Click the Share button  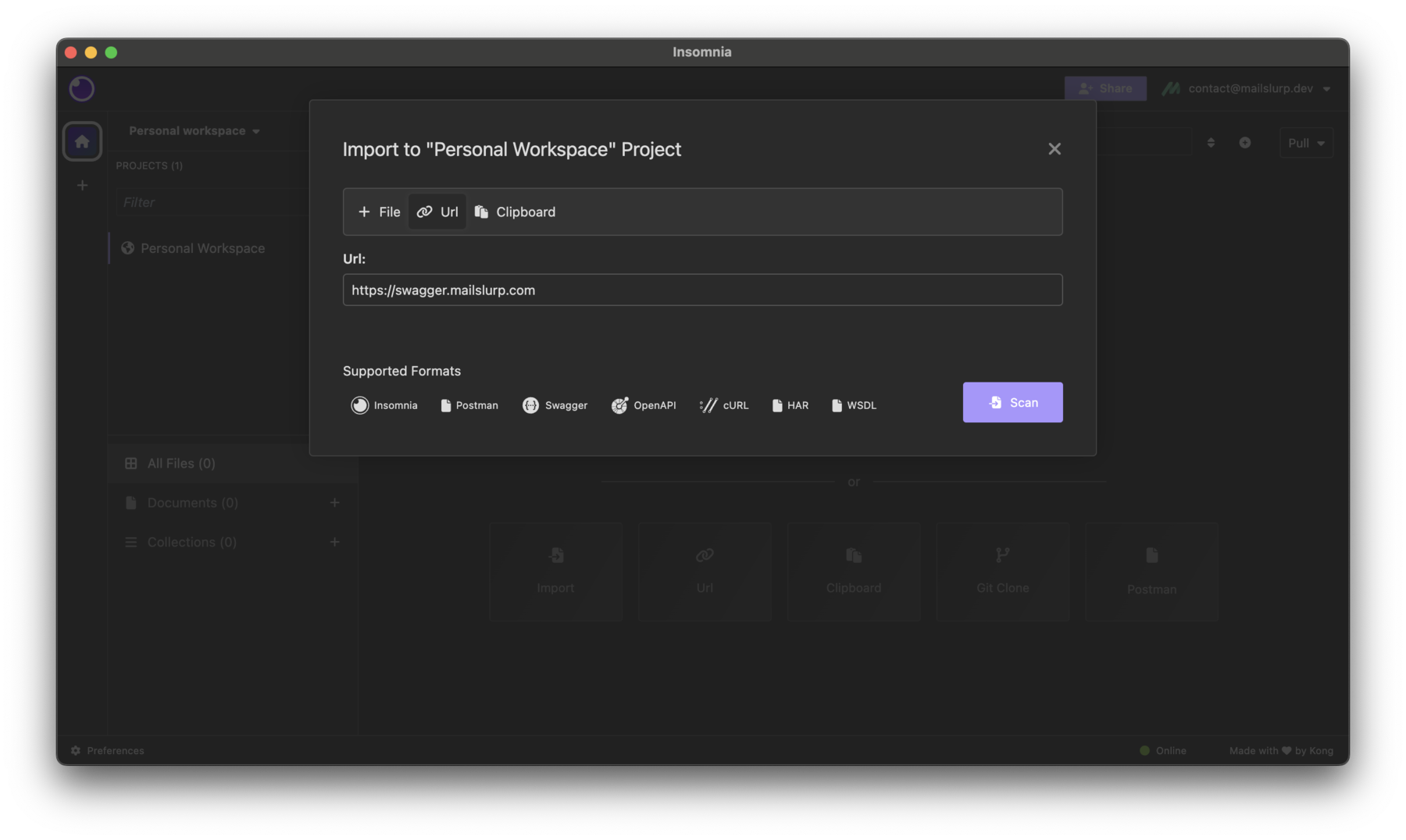pyautogui.click(x=1105, y=88)
